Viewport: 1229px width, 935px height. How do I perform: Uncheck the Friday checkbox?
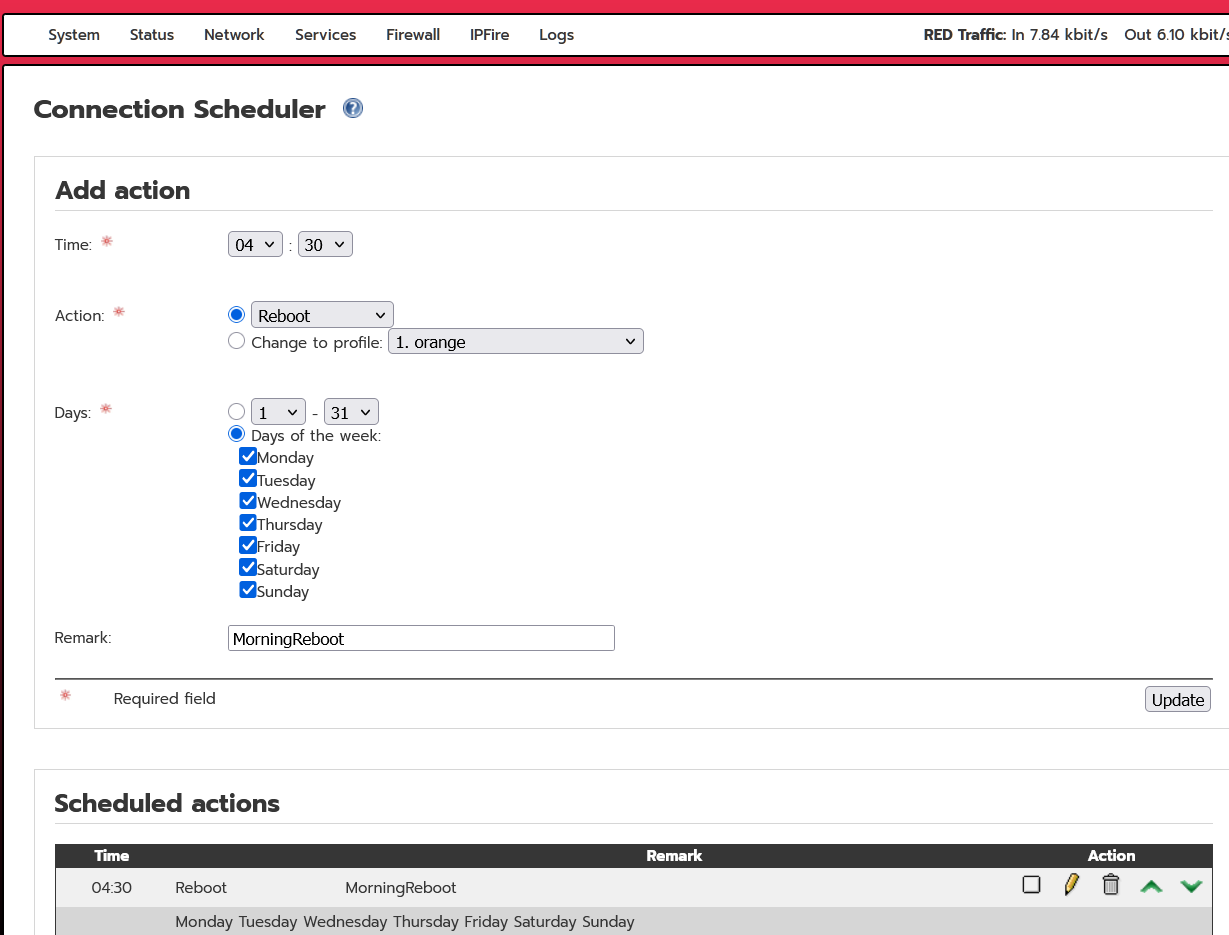click(x=248, y=545)
